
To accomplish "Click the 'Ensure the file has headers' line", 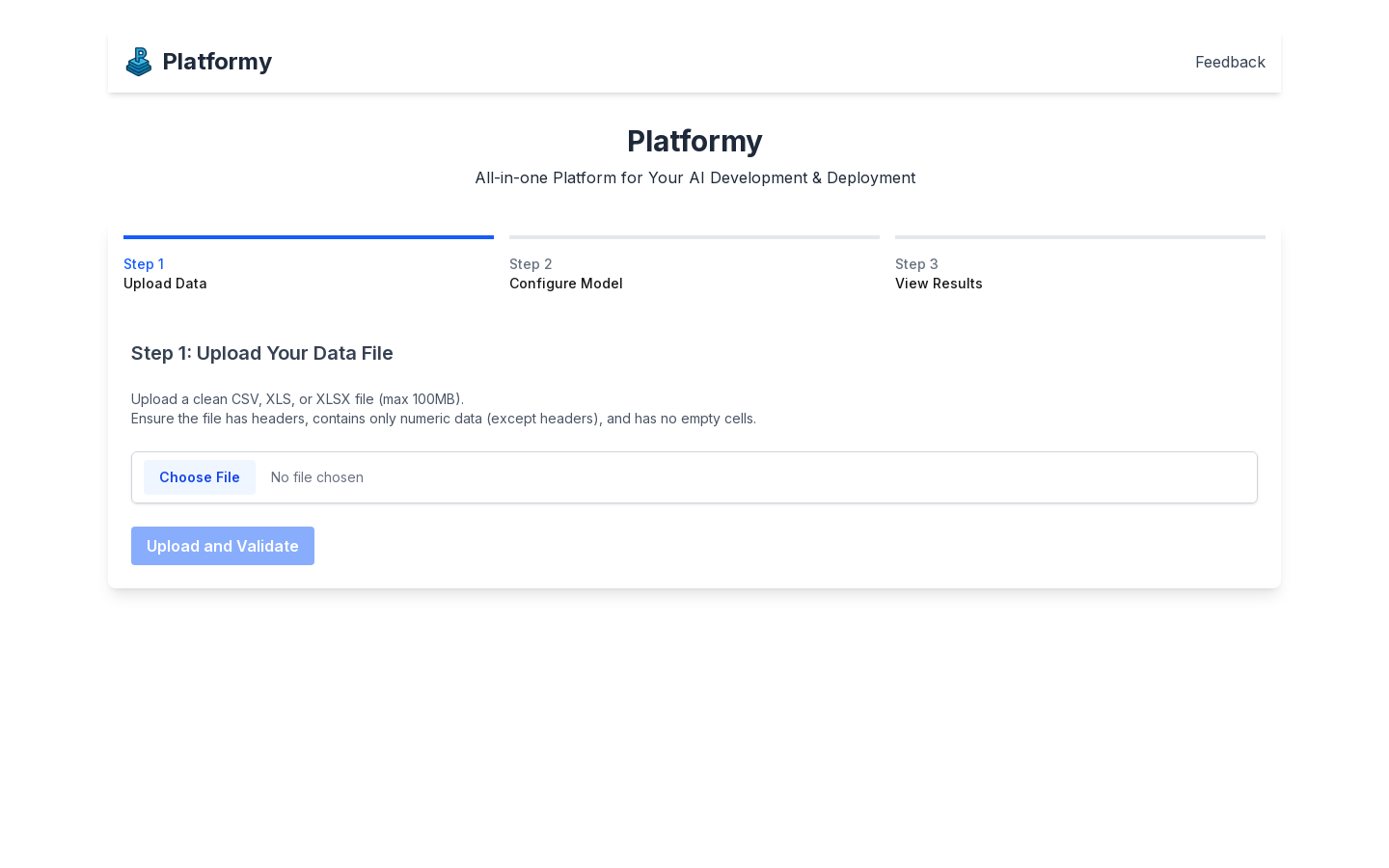I will 444,419.
